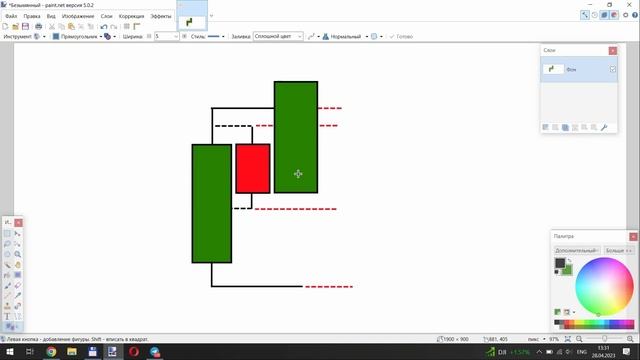Click the New file icon in toolbar

(5, 27)
